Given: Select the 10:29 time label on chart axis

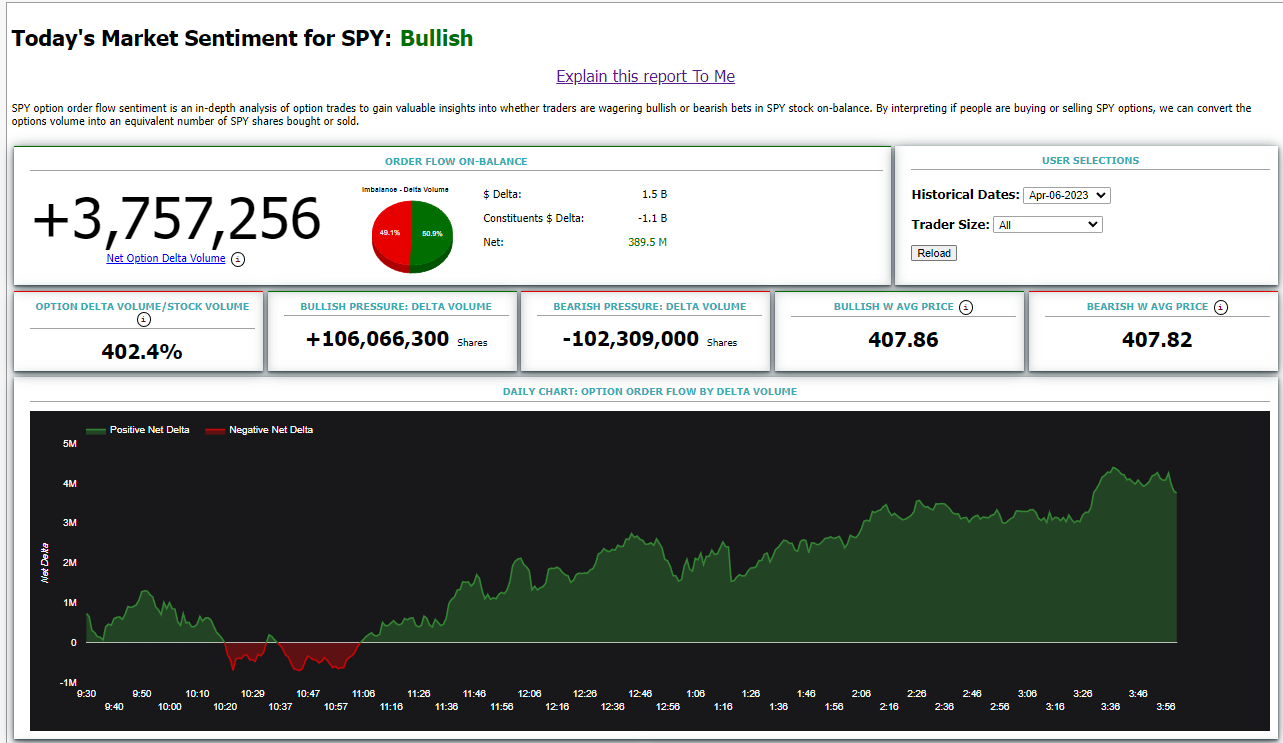Looking at the screenshot, I should [x=253, y=693].
